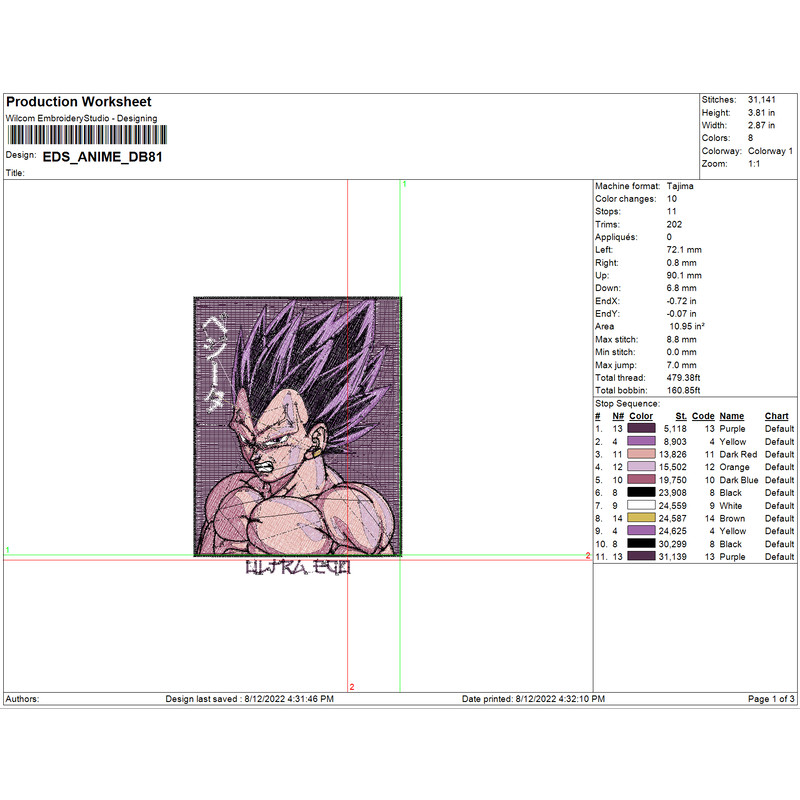Click the design name EDS_ANIME_DB81

click(x=104, y=157)
